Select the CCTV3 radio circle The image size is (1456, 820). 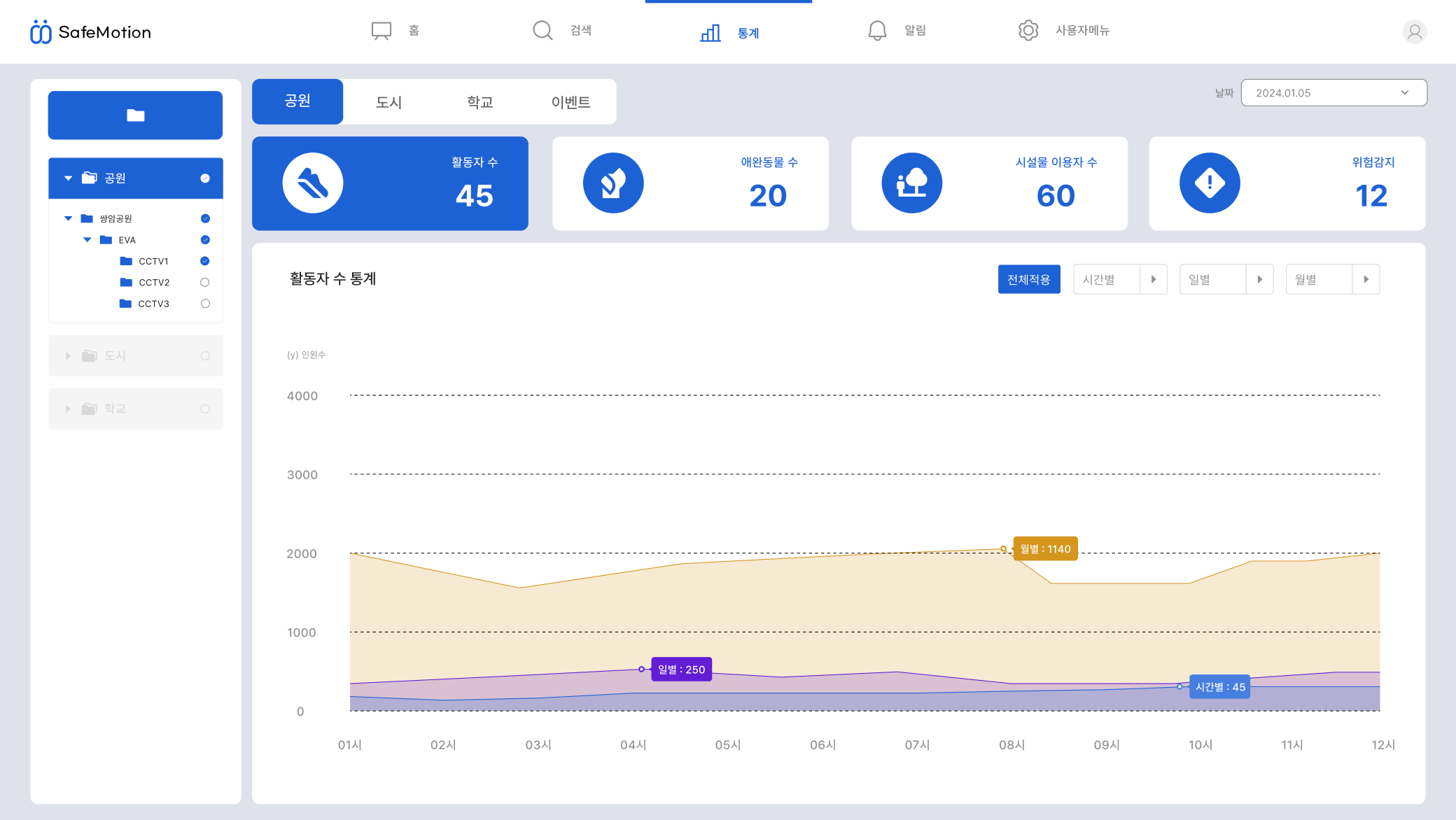205,303
